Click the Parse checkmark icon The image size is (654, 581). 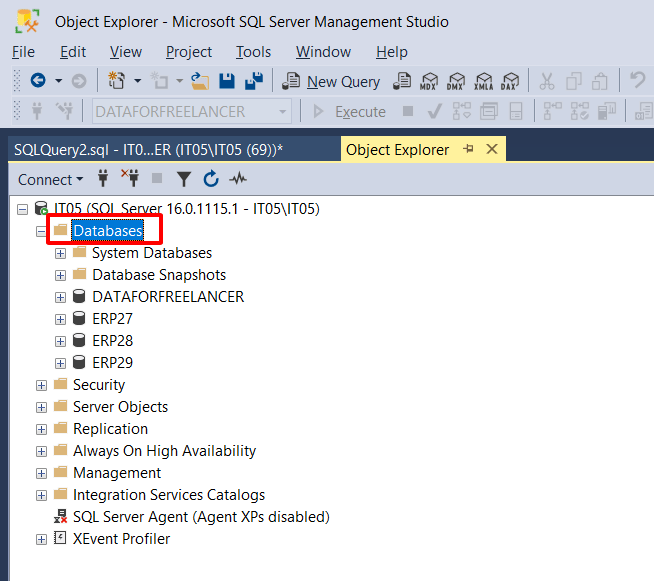point(434,111)
